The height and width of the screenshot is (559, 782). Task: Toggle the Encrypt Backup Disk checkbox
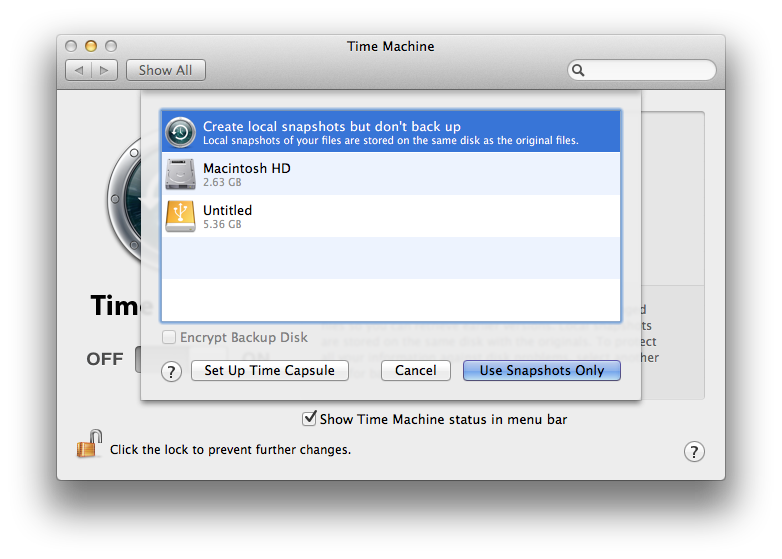[x=169, y=337]
